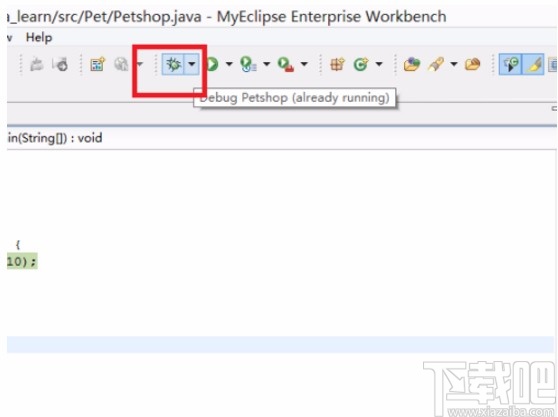Click the new wizard icon with star
This screenshot has height=417, width=558.
(x=98, y=64)
